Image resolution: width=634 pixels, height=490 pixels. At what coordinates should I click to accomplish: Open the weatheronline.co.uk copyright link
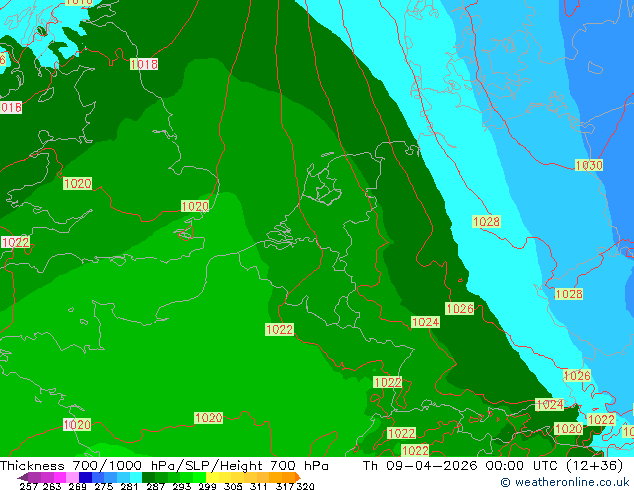[x=565, y=482]
